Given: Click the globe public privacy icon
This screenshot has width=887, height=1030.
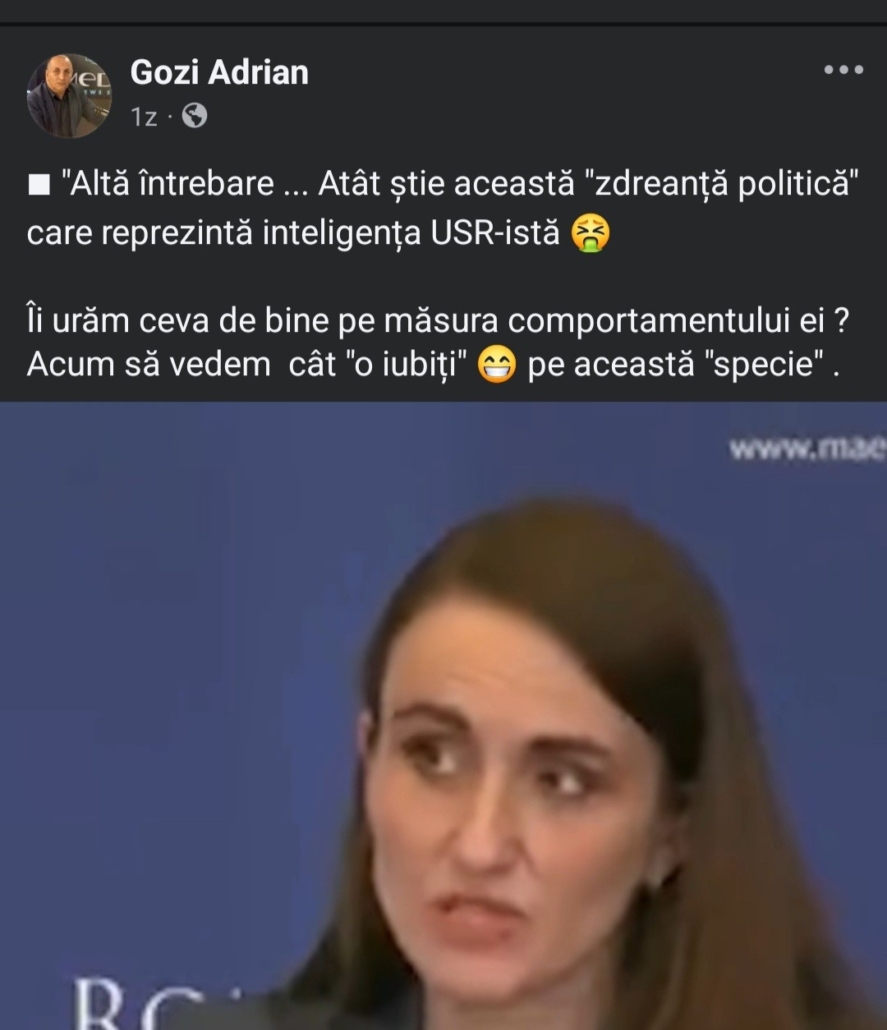Looking at the screenshot, I should point(194,116).
